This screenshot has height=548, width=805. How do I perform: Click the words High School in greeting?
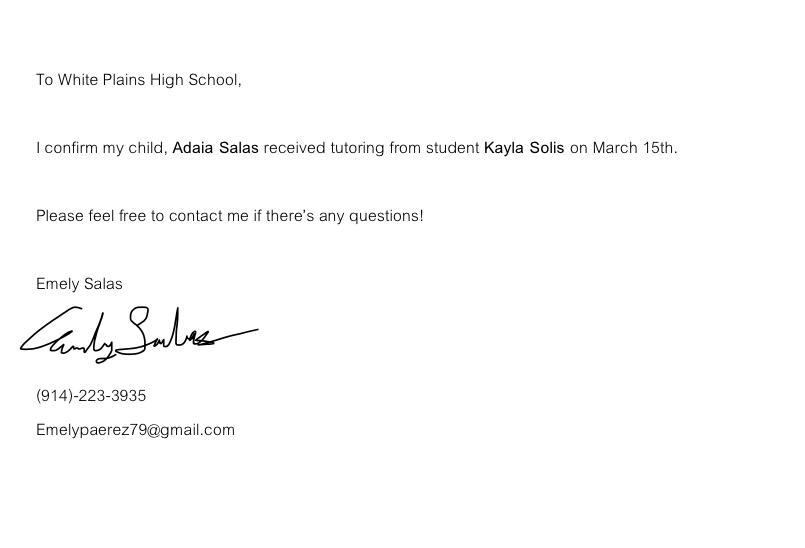pos(195,80)
